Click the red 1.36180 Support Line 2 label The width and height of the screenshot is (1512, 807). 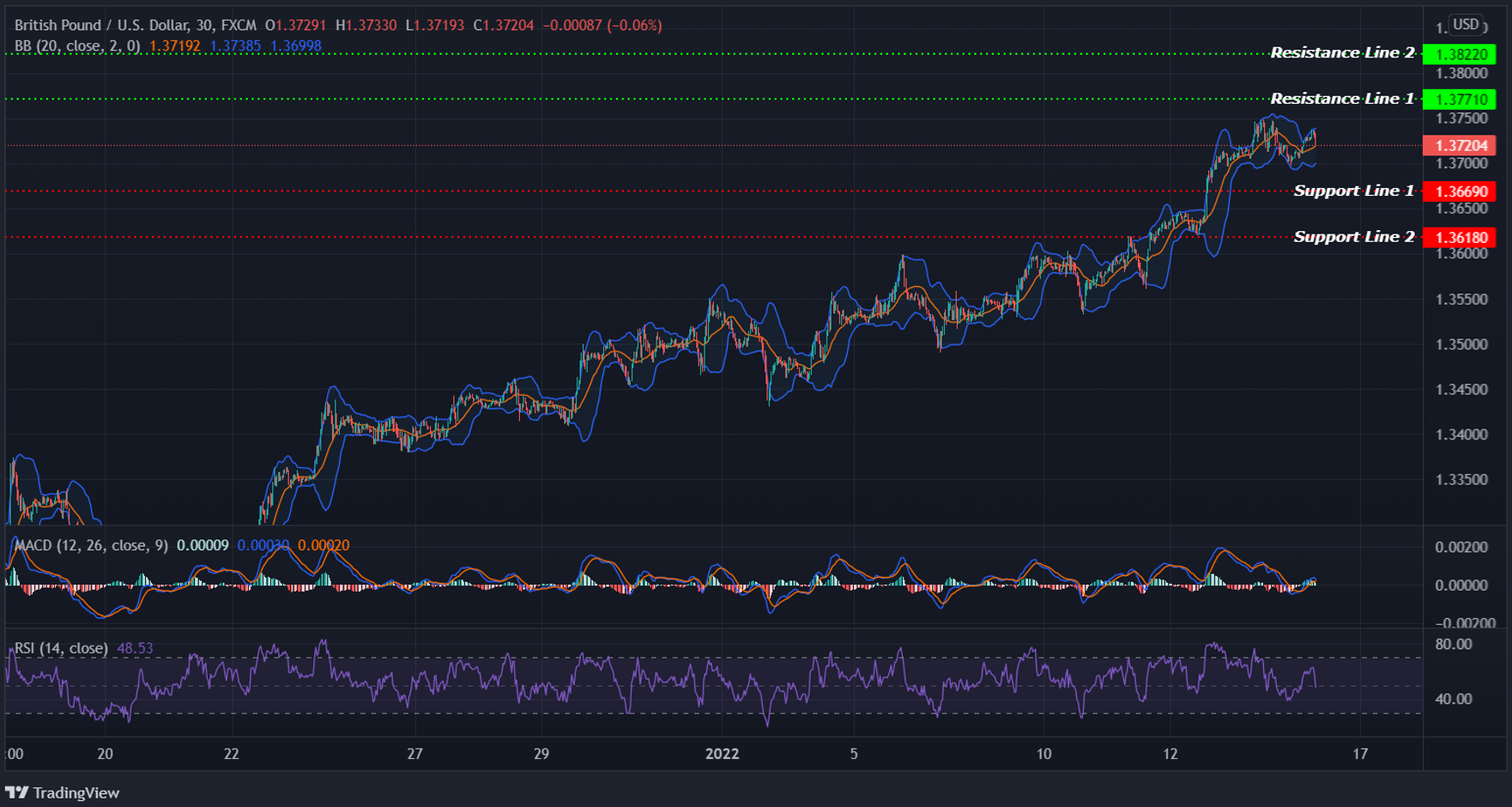pos(1461,237)
